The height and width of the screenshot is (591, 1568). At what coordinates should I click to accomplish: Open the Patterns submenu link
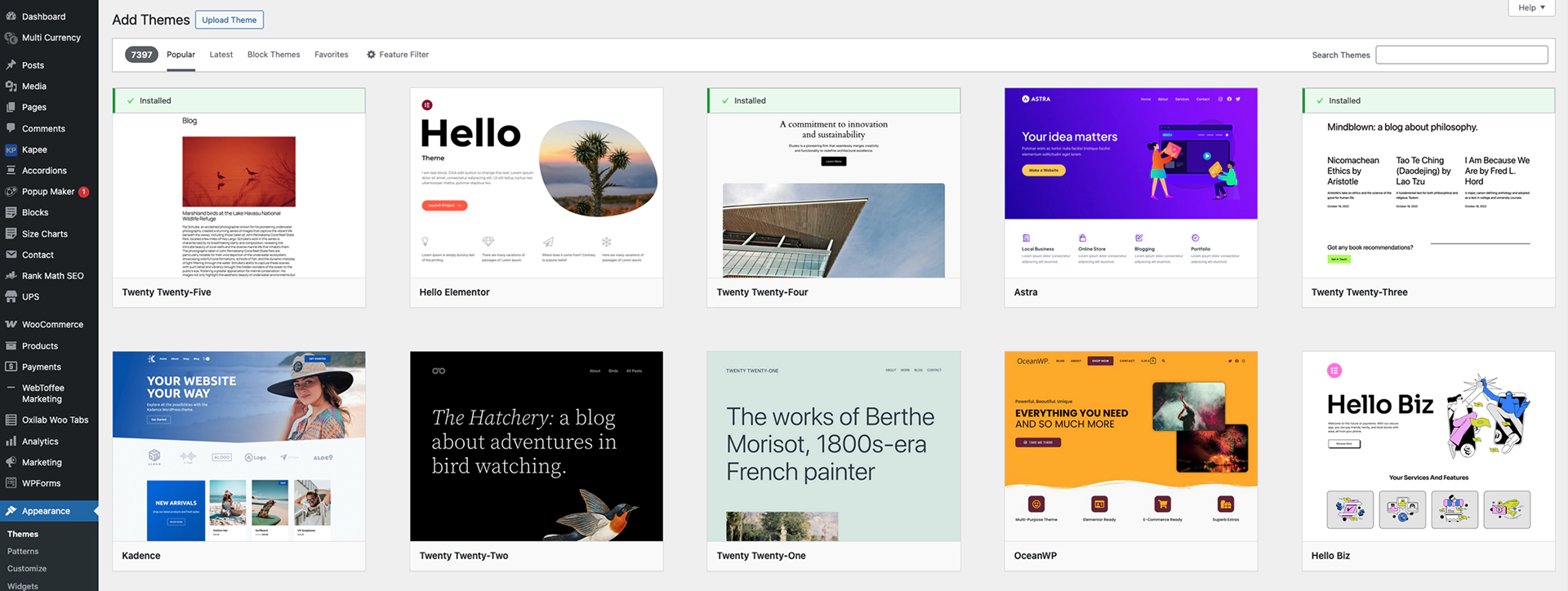[x=23, y=551]
